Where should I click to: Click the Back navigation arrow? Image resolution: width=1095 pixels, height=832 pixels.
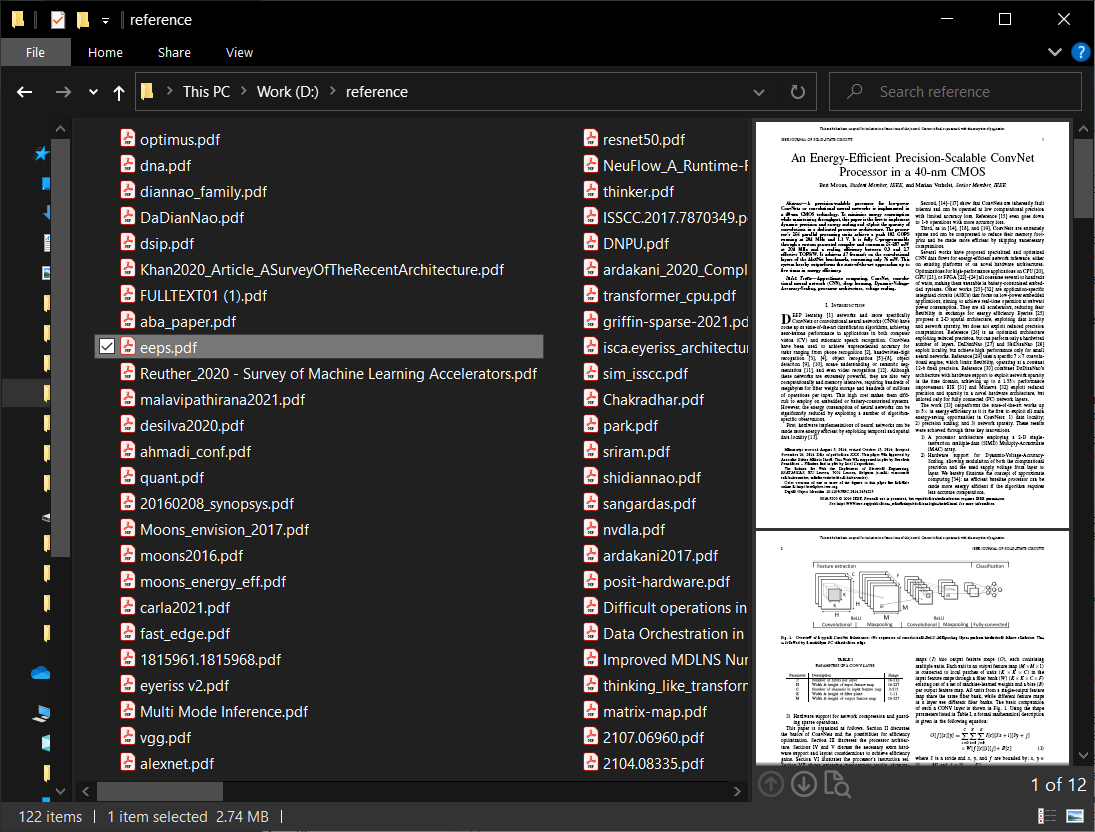pyautogui.click(x=24, y=92)
